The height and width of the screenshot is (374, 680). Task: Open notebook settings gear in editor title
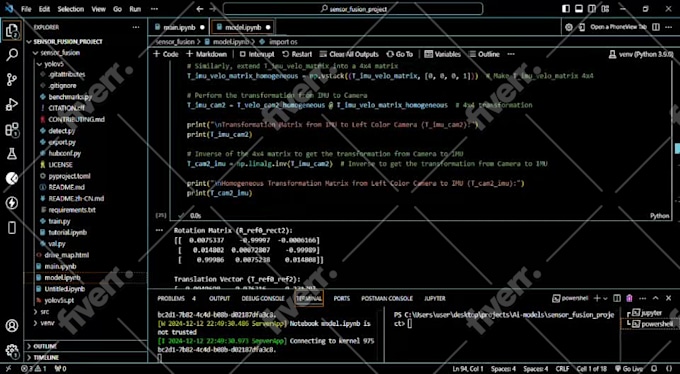point(569,27)
